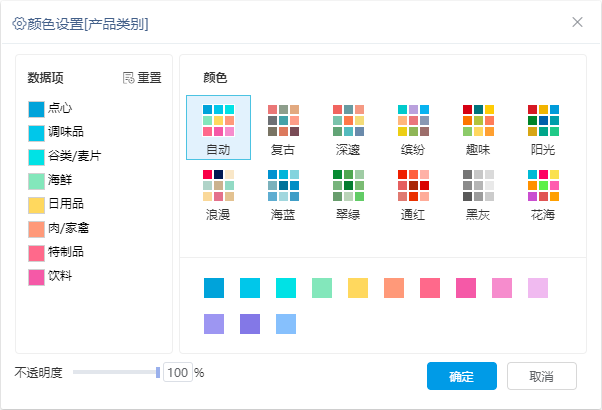Pick the pale lilac palette color
This screenshot has width=602, height=410.
(538, 288)
